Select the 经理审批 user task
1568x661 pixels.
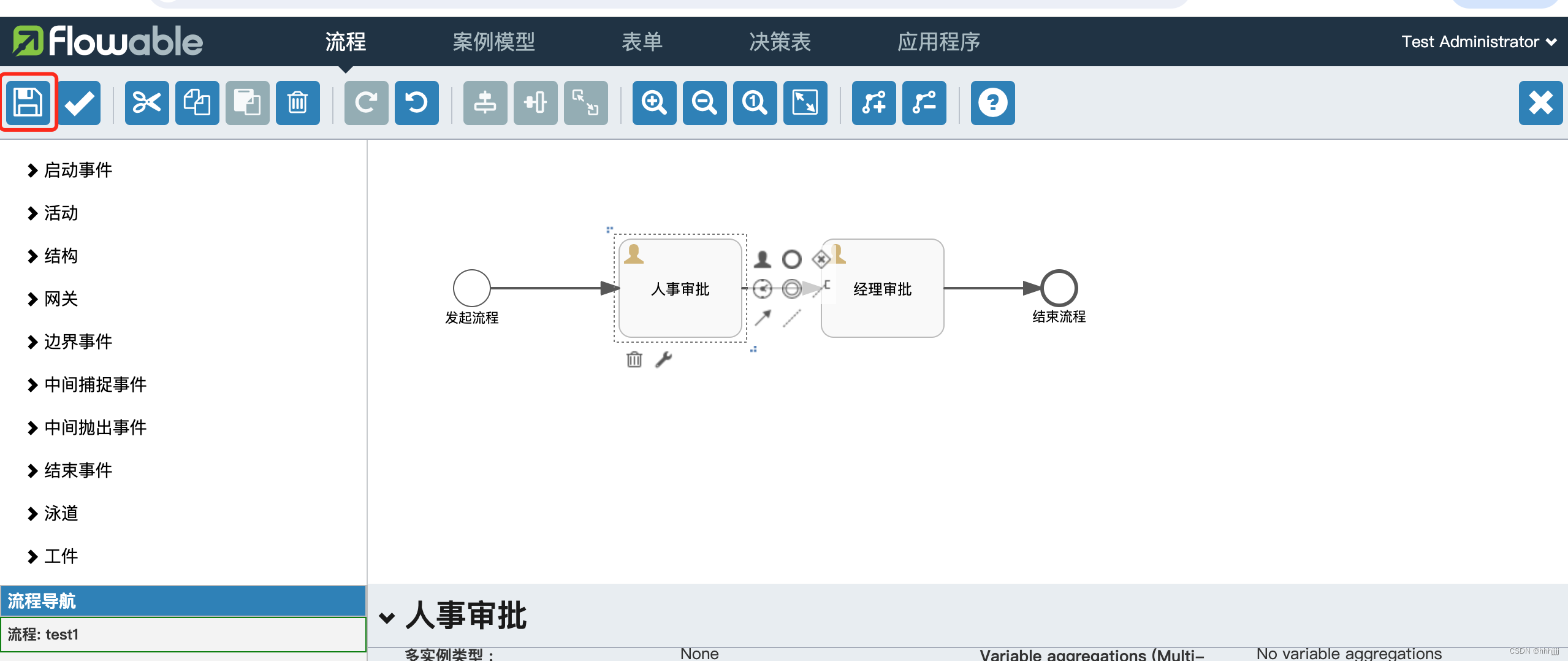(x=883, y=288)
